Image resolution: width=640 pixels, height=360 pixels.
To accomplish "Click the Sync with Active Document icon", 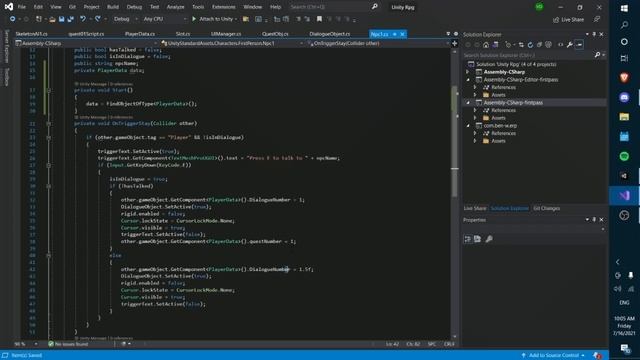I will tap(521, 44).
